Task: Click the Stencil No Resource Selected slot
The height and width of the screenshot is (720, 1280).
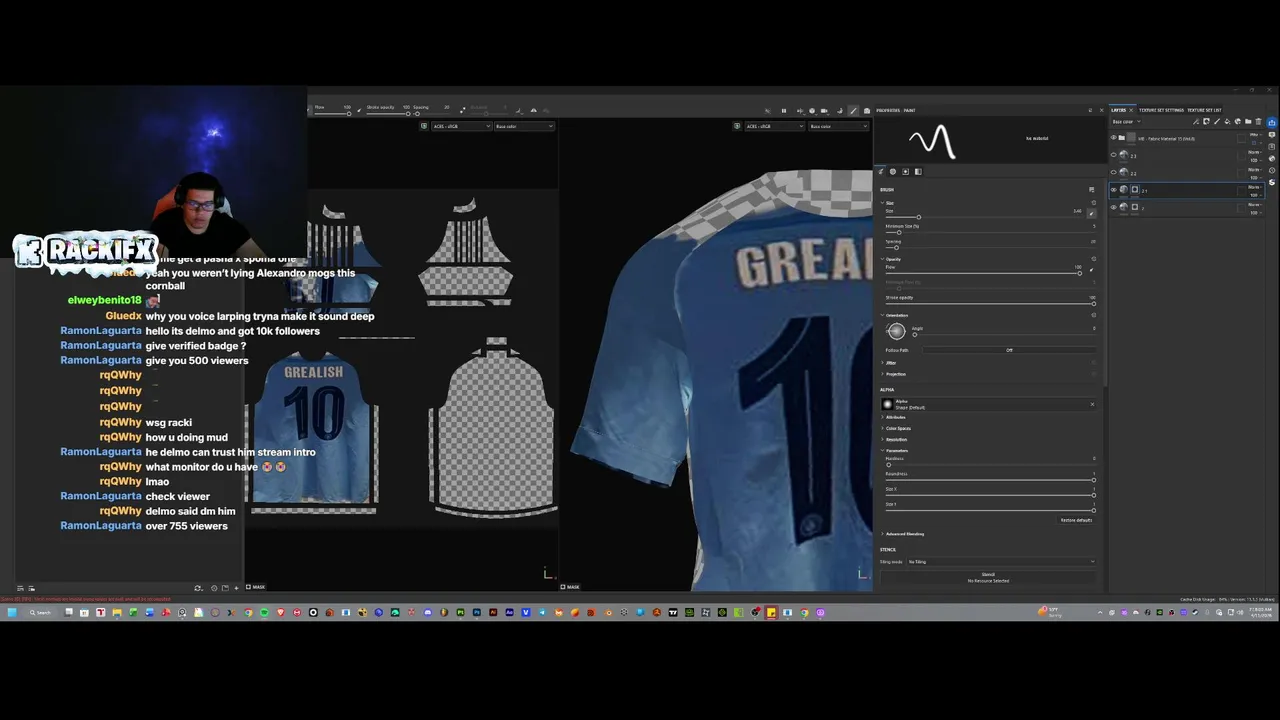Action: [988, 578]
